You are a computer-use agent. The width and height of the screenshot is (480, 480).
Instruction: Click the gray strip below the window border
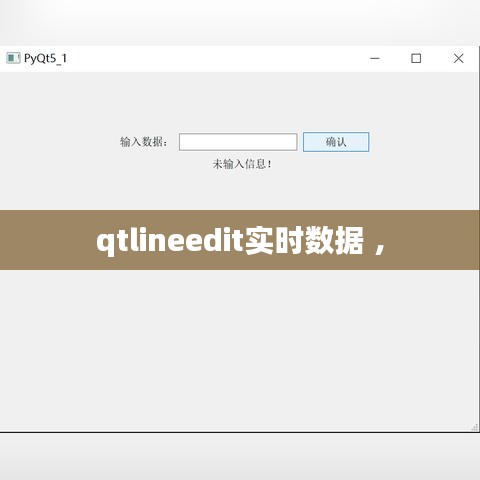click(x=240, y=457)
